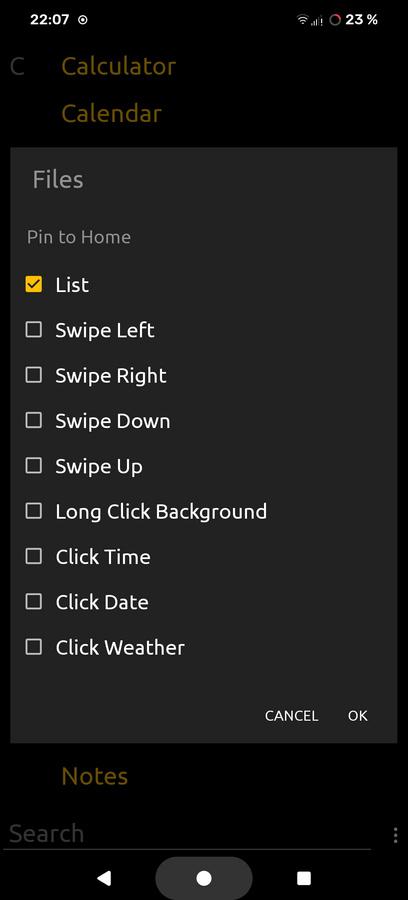Open the three-dot menu beside Search
The width and height of the screenshot is (408, 900).
click(395, 835)
